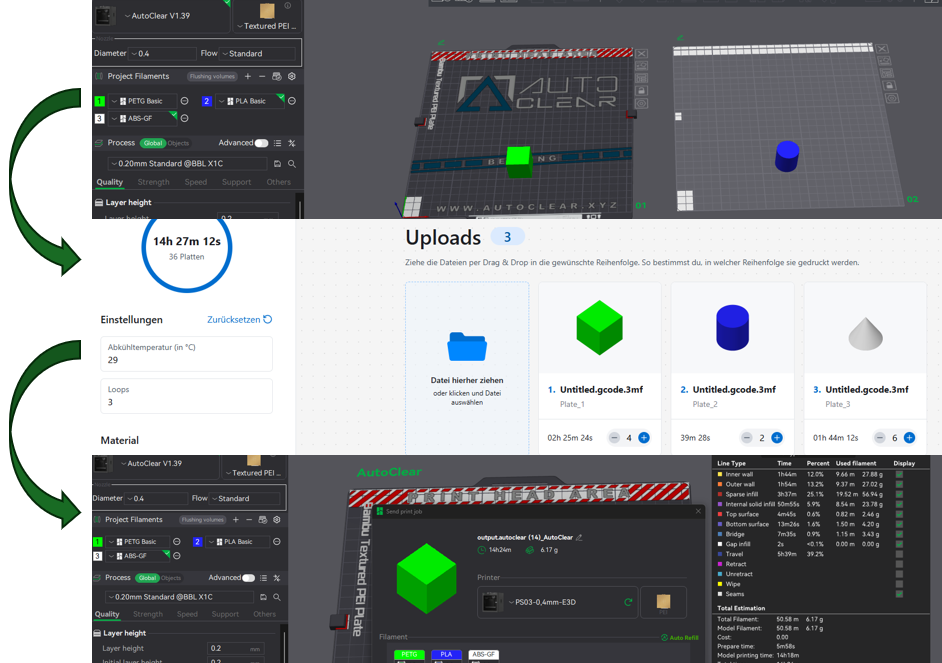Sync filaments with AMS in upper Bambu Studio

point(277,76)
